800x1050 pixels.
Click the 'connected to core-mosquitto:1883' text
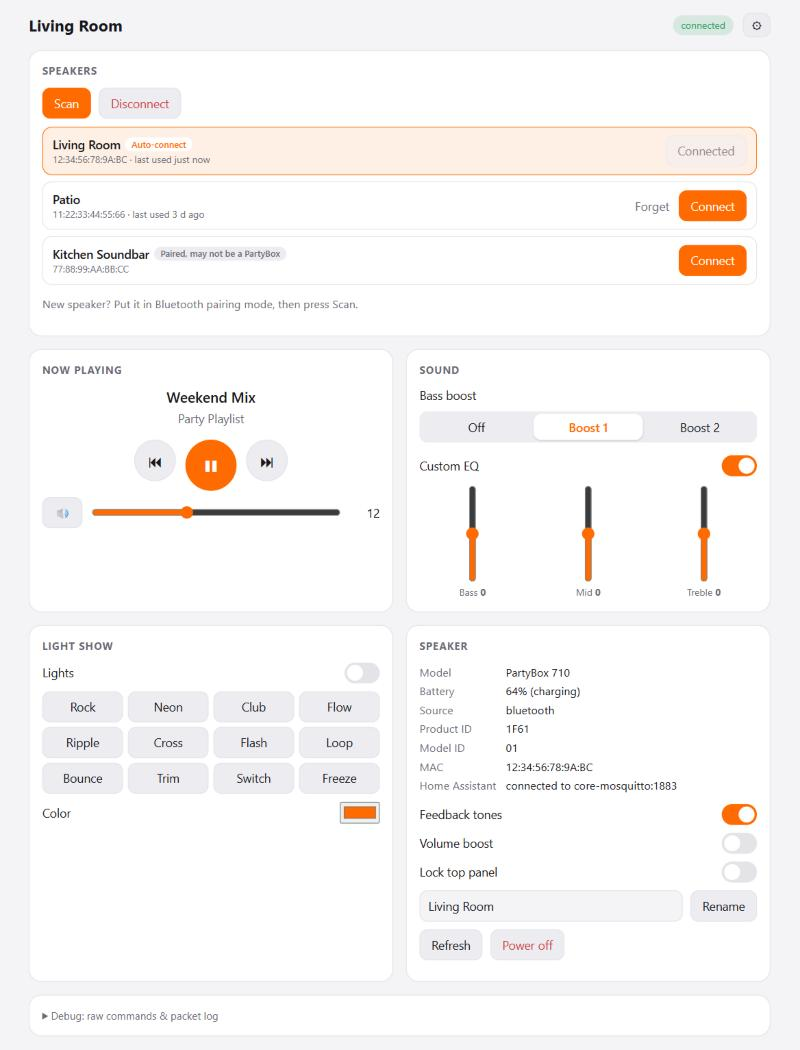point(591,785)
